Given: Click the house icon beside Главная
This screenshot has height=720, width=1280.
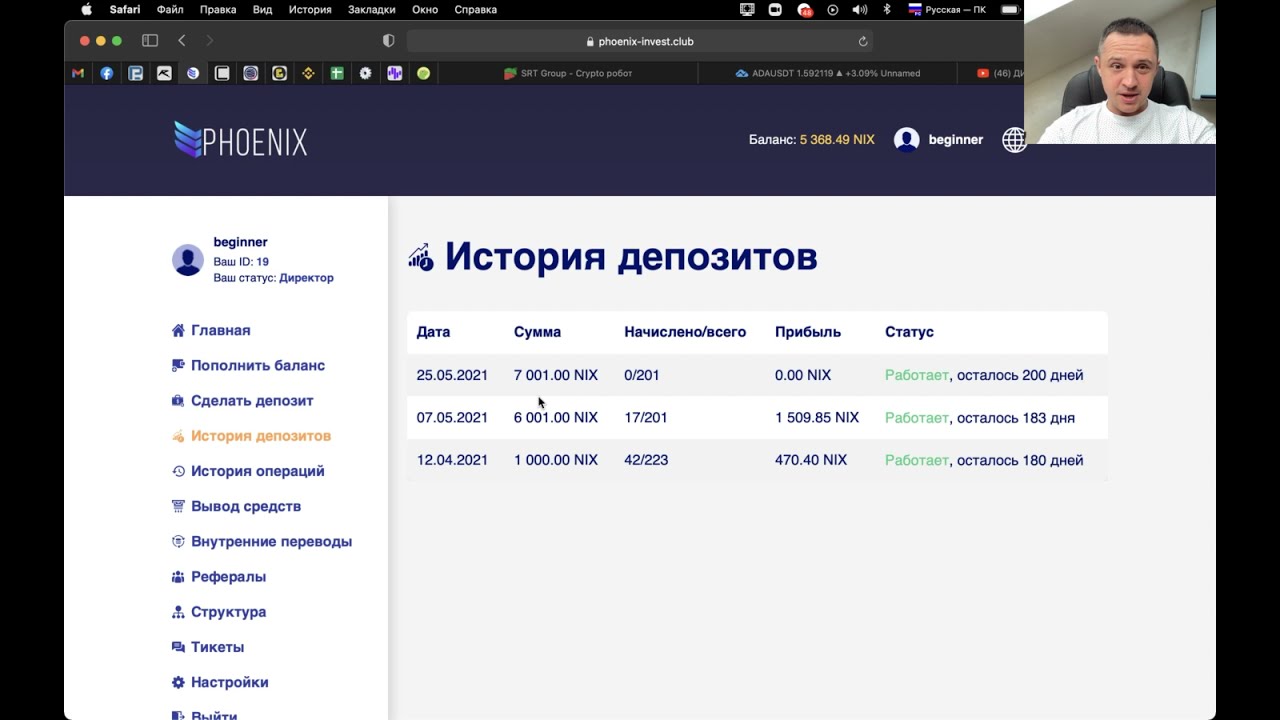Looking at the screenshot, I should 178,331.
